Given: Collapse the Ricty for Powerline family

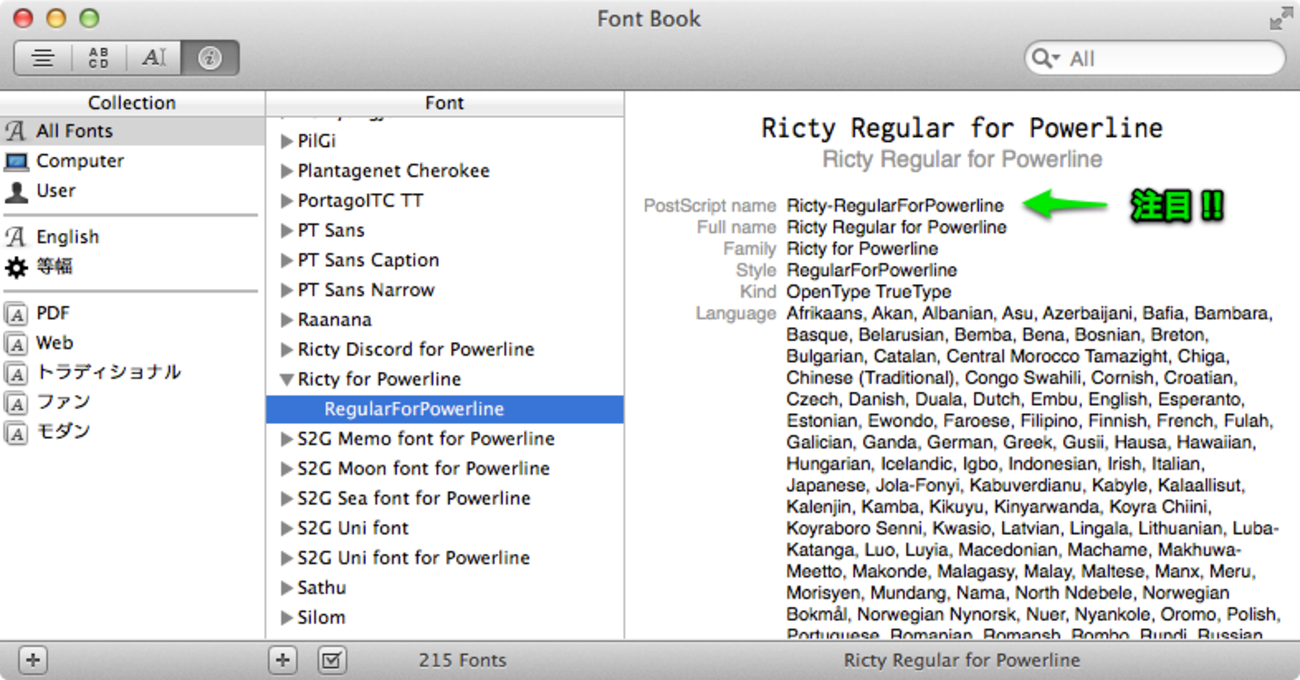Looking at the screenshot, I should [287, 380].
